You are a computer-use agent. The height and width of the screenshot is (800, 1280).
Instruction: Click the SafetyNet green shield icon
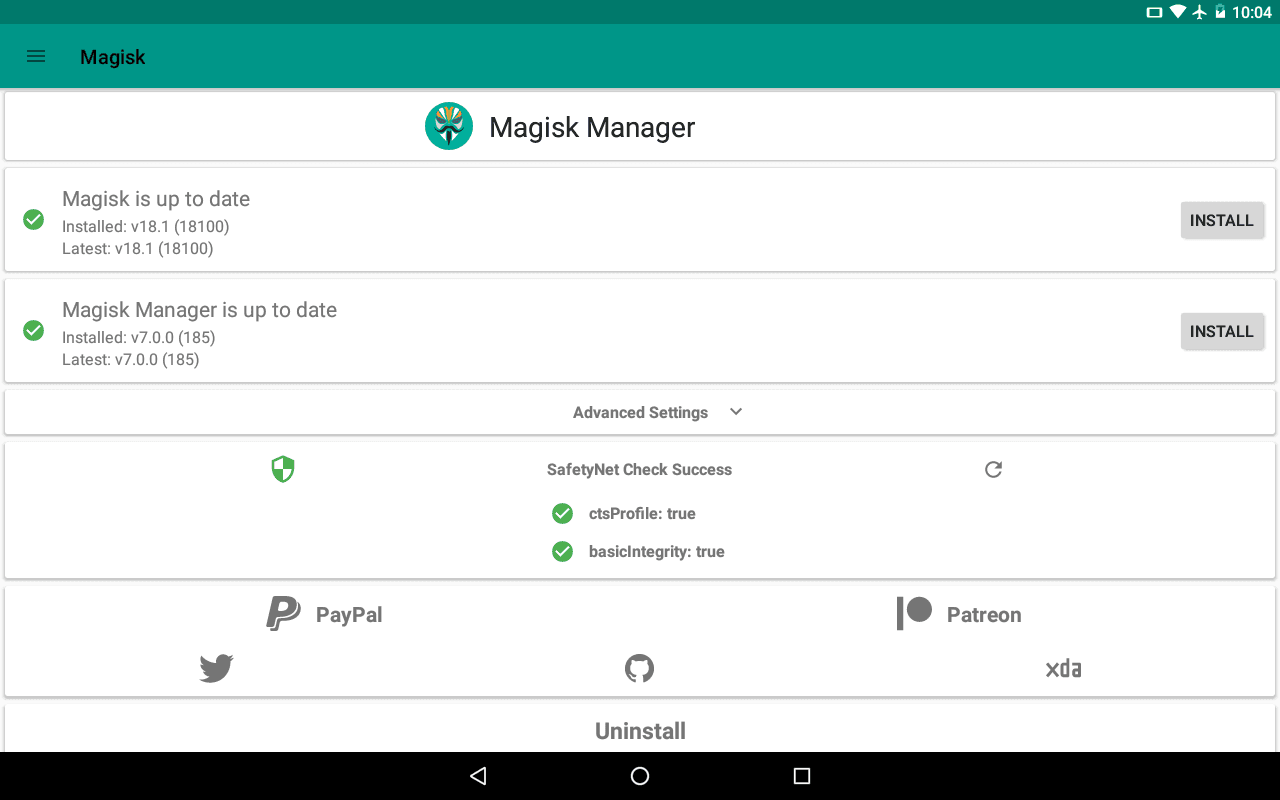tap(283, 469)
